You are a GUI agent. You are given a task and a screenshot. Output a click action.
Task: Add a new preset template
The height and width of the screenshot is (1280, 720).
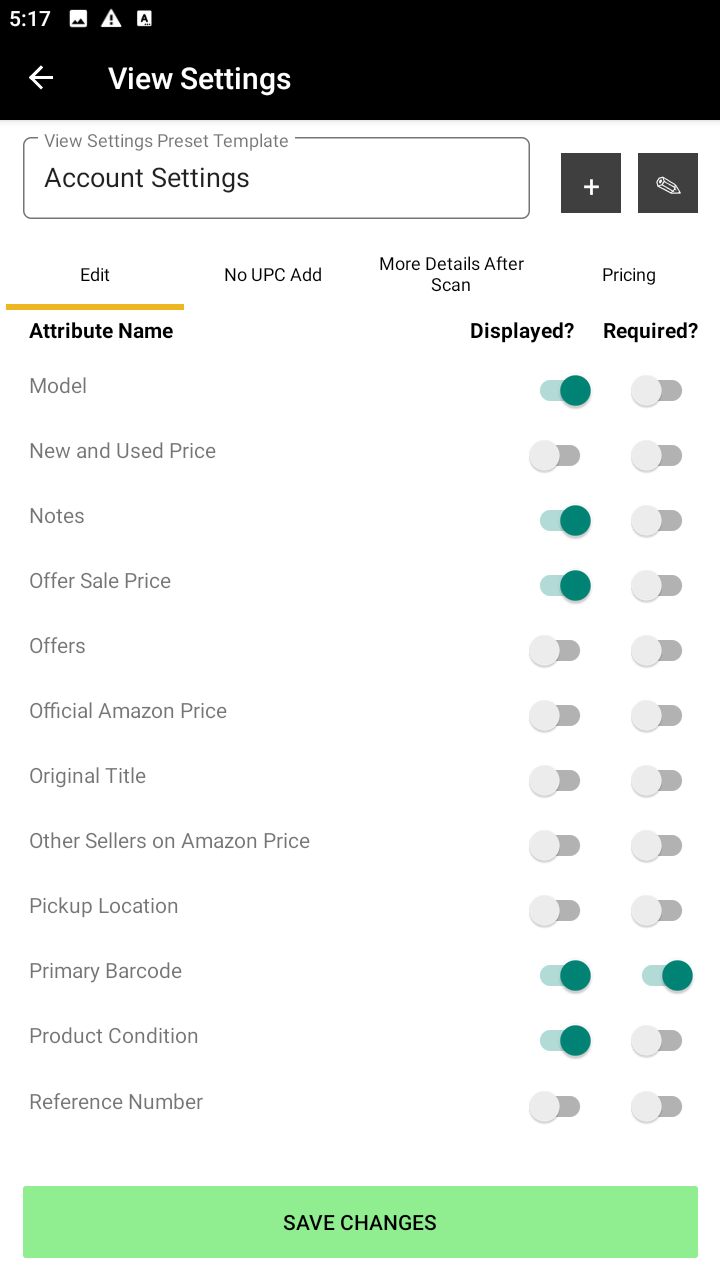(591, 184)
